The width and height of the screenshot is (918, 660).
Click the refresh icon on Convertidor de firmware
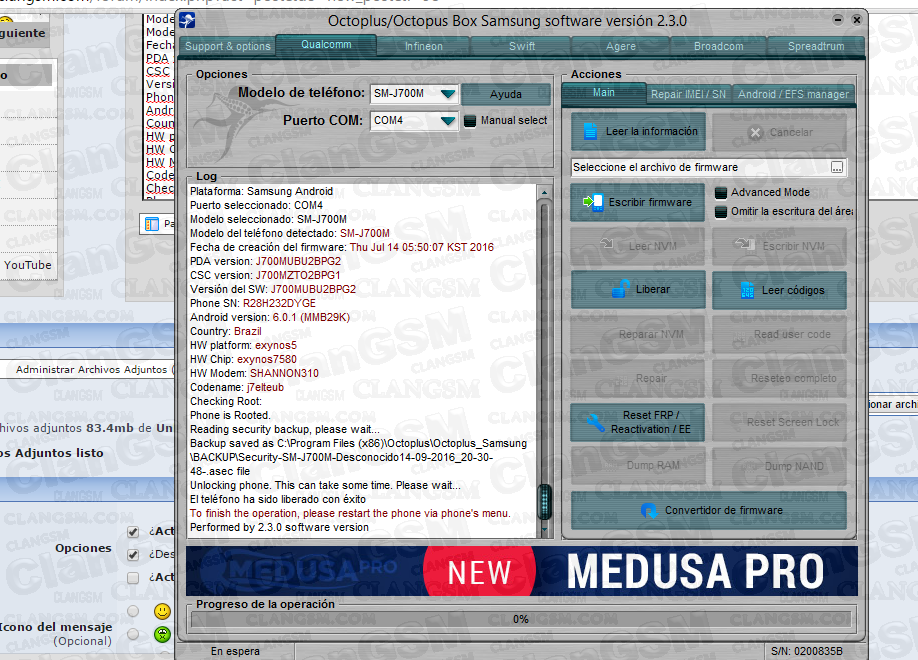649,510
